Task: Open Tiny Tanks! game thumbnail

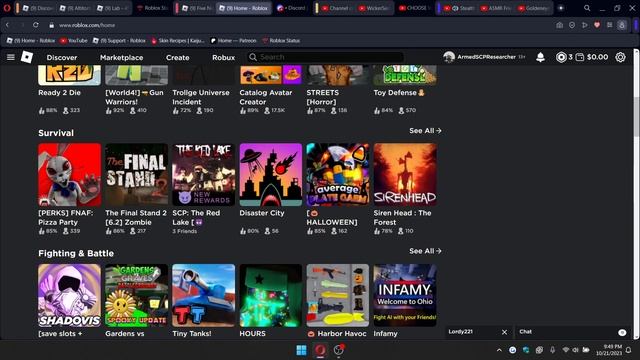Action: click(x=203, y=295)
